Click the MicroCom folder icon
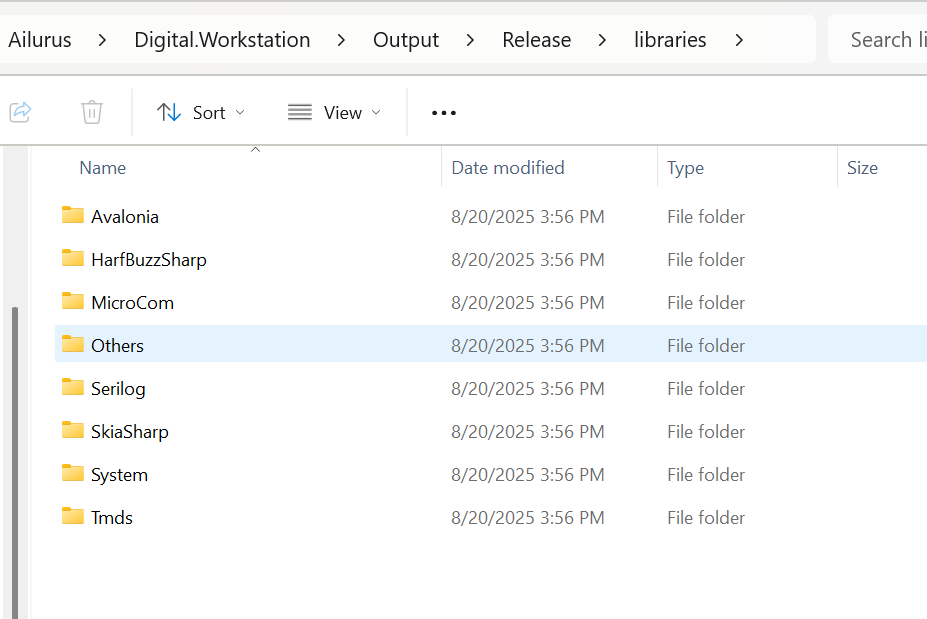This screenshot has width=927, height=619. 73,302
